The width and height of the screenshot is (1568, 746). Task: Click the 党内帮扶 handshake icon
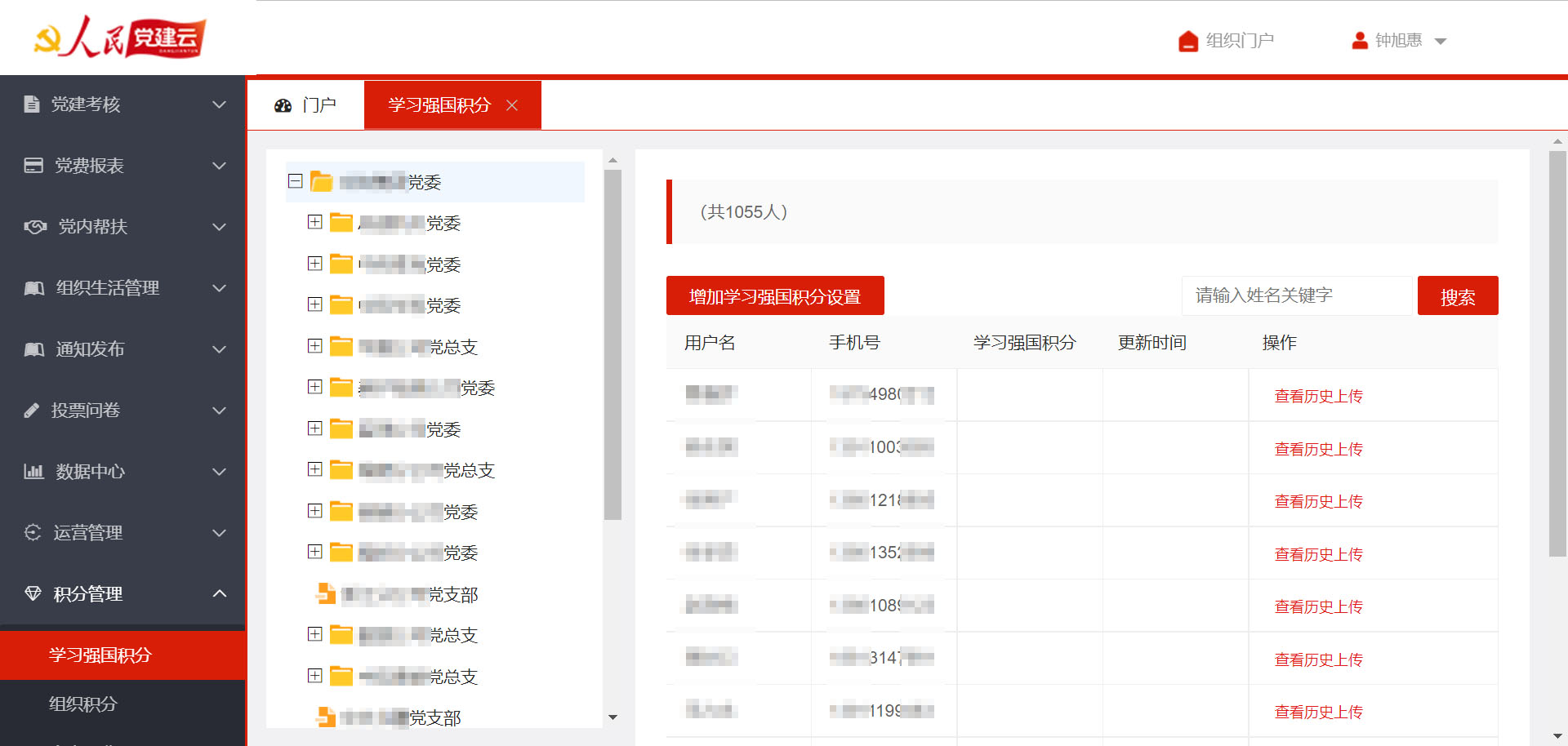tap(35, 226)
